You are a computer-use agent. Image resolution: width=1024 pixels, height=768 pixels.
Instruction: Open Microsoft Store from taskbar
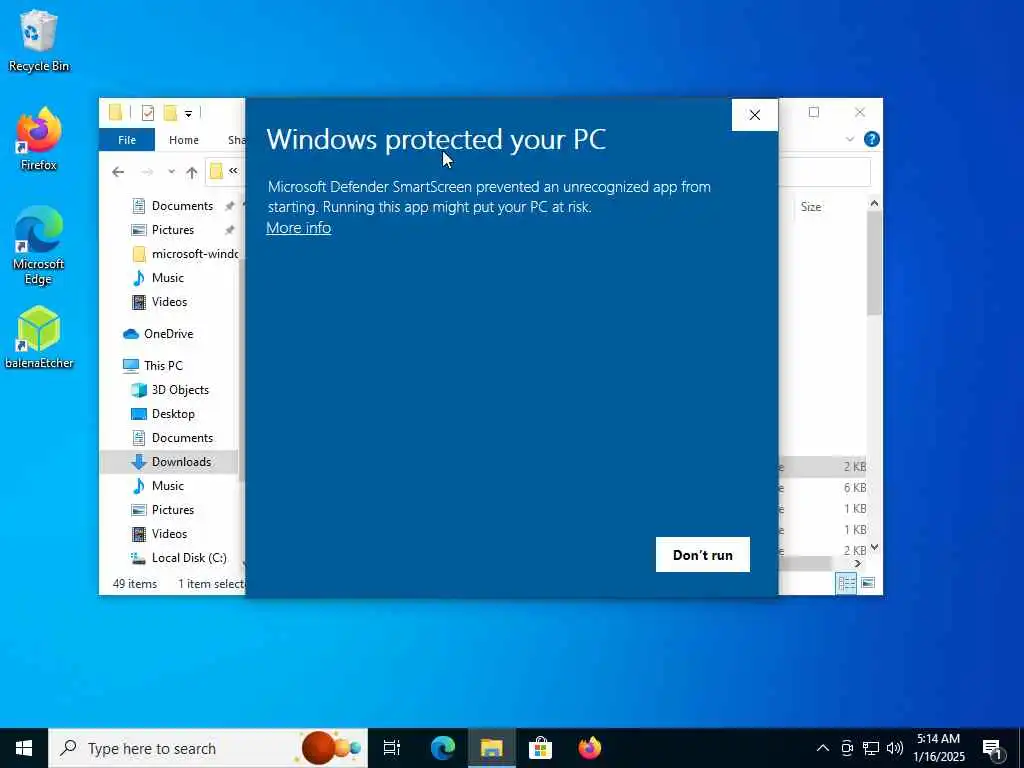coord(540,748)
